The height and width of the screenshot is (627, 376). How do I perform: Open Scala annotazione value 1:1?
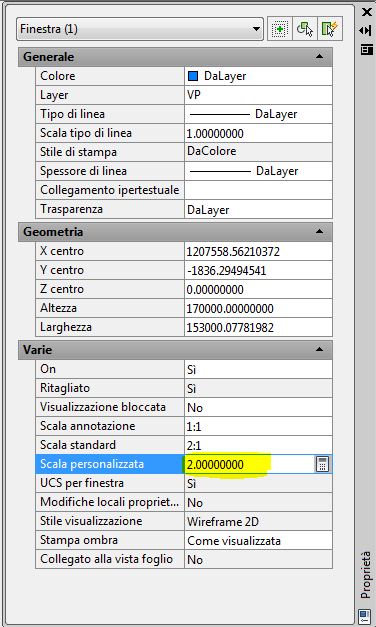pyautogui.click(x=258, y=426)
